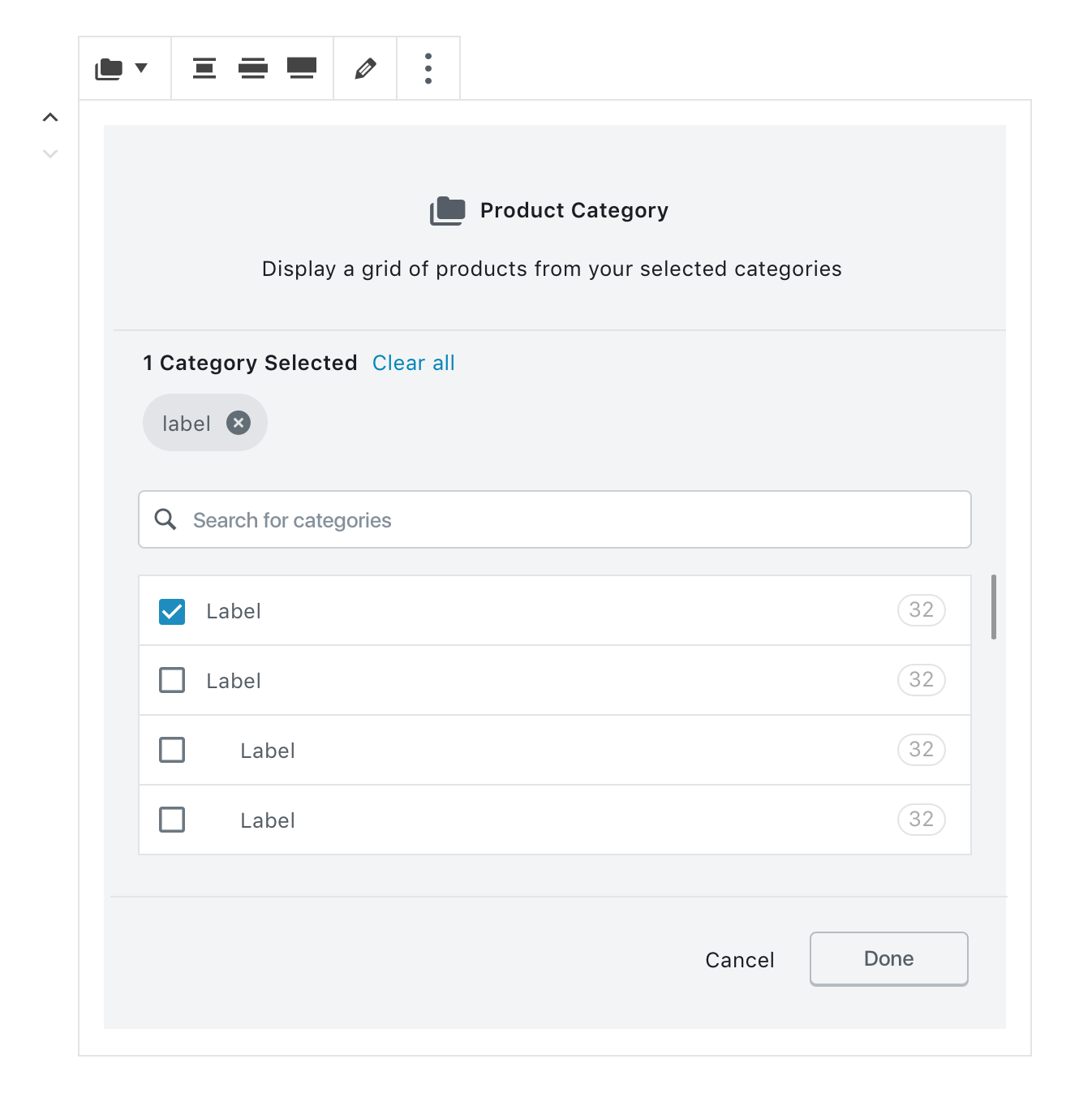Viewport: 1092px width, 1115px height.
Task: Click the pencil edit icon in the toolbar
Action: point(364,68)
